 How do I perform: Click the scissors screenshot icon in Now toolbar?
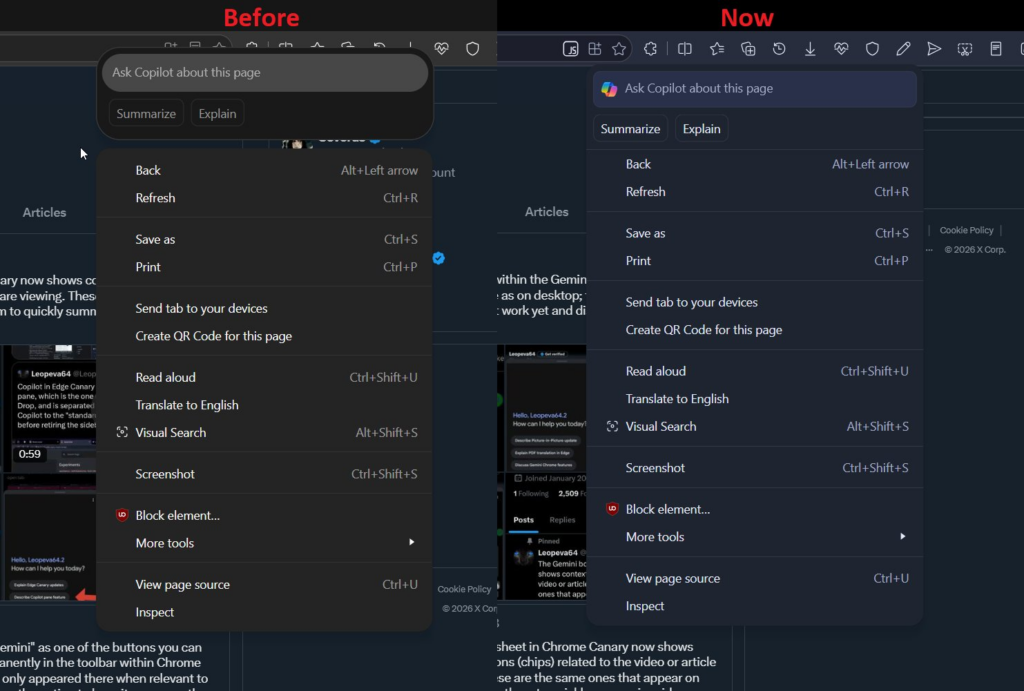pos(965,49)
